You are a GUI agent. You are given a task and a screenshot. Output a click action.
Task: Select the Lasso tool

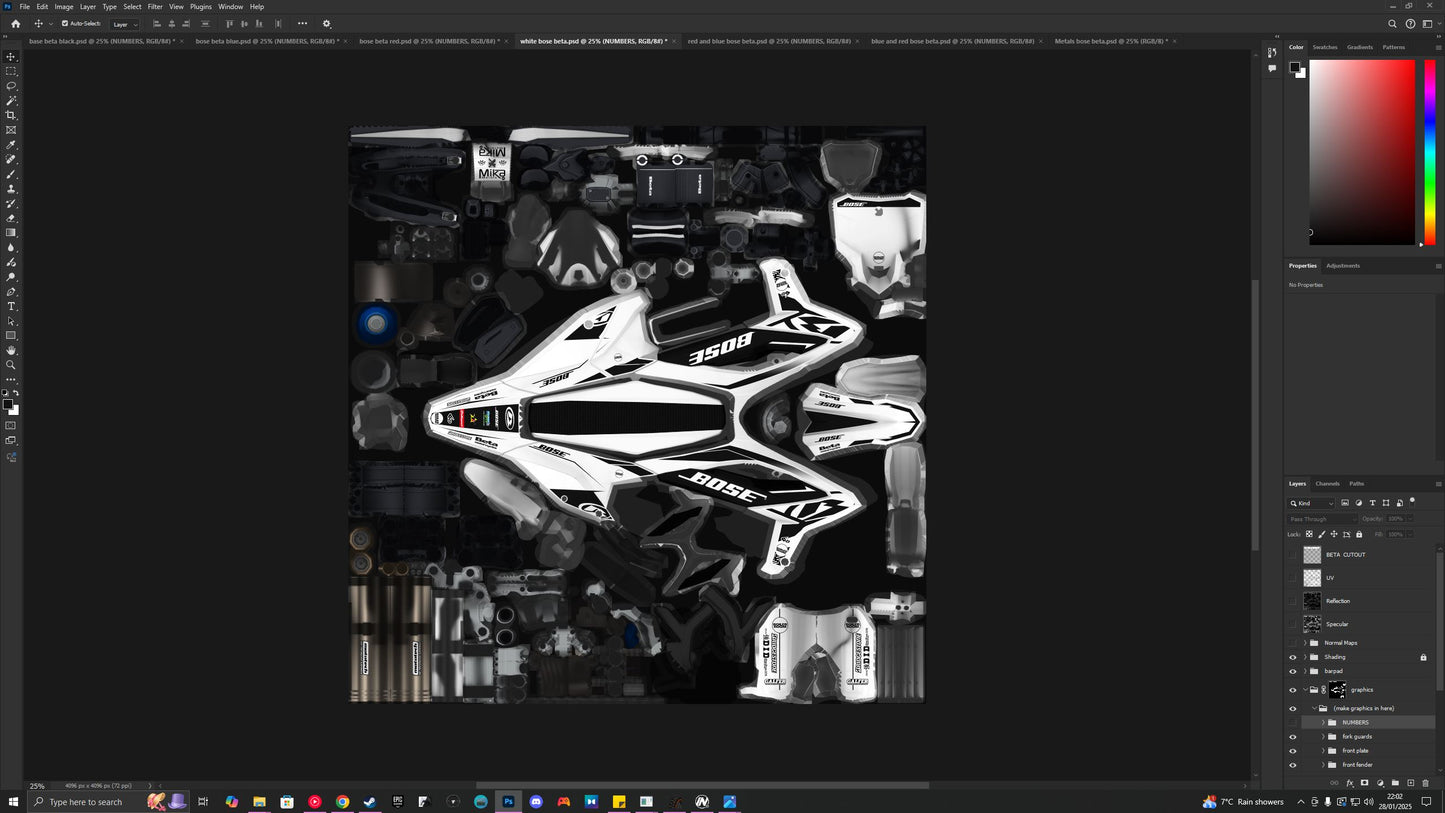click(11, 86)
